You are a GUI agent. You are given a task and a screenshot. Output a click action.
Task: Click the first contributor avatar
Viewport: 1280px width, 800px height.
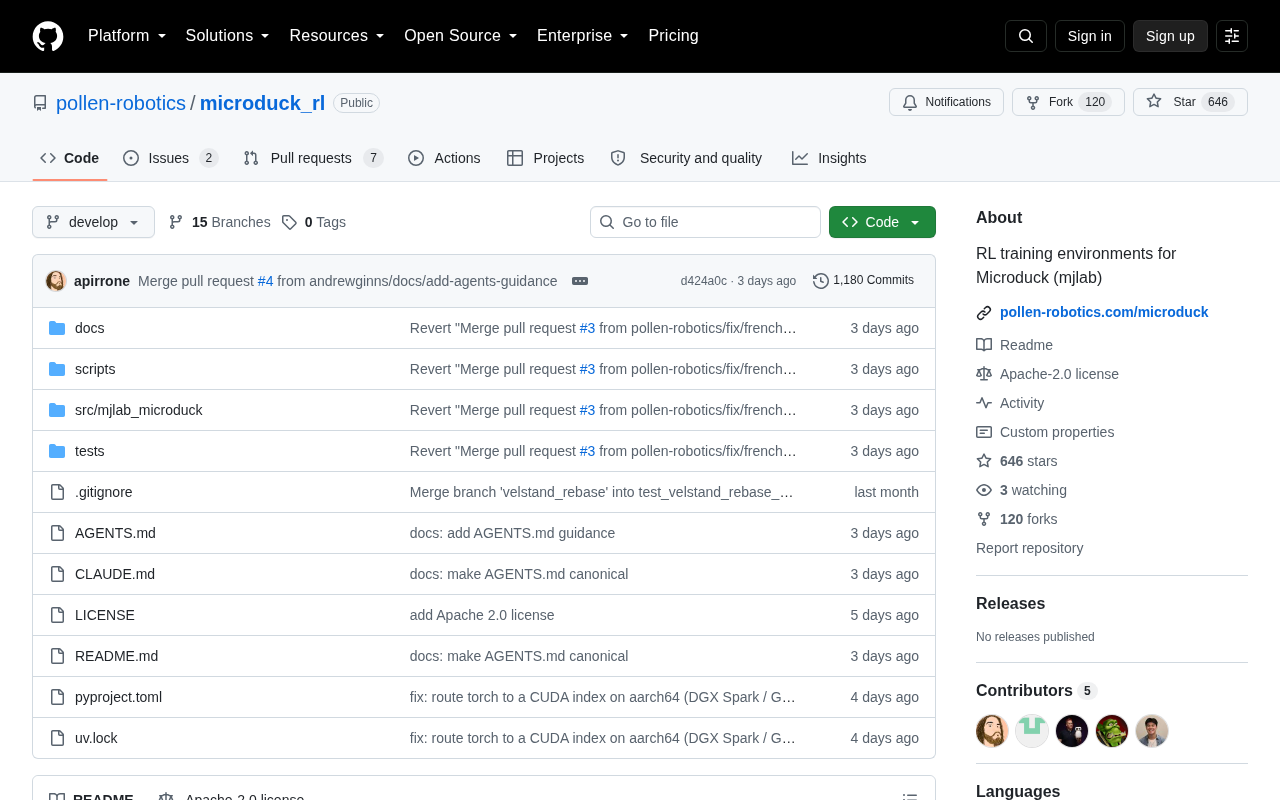coord(992,731)
